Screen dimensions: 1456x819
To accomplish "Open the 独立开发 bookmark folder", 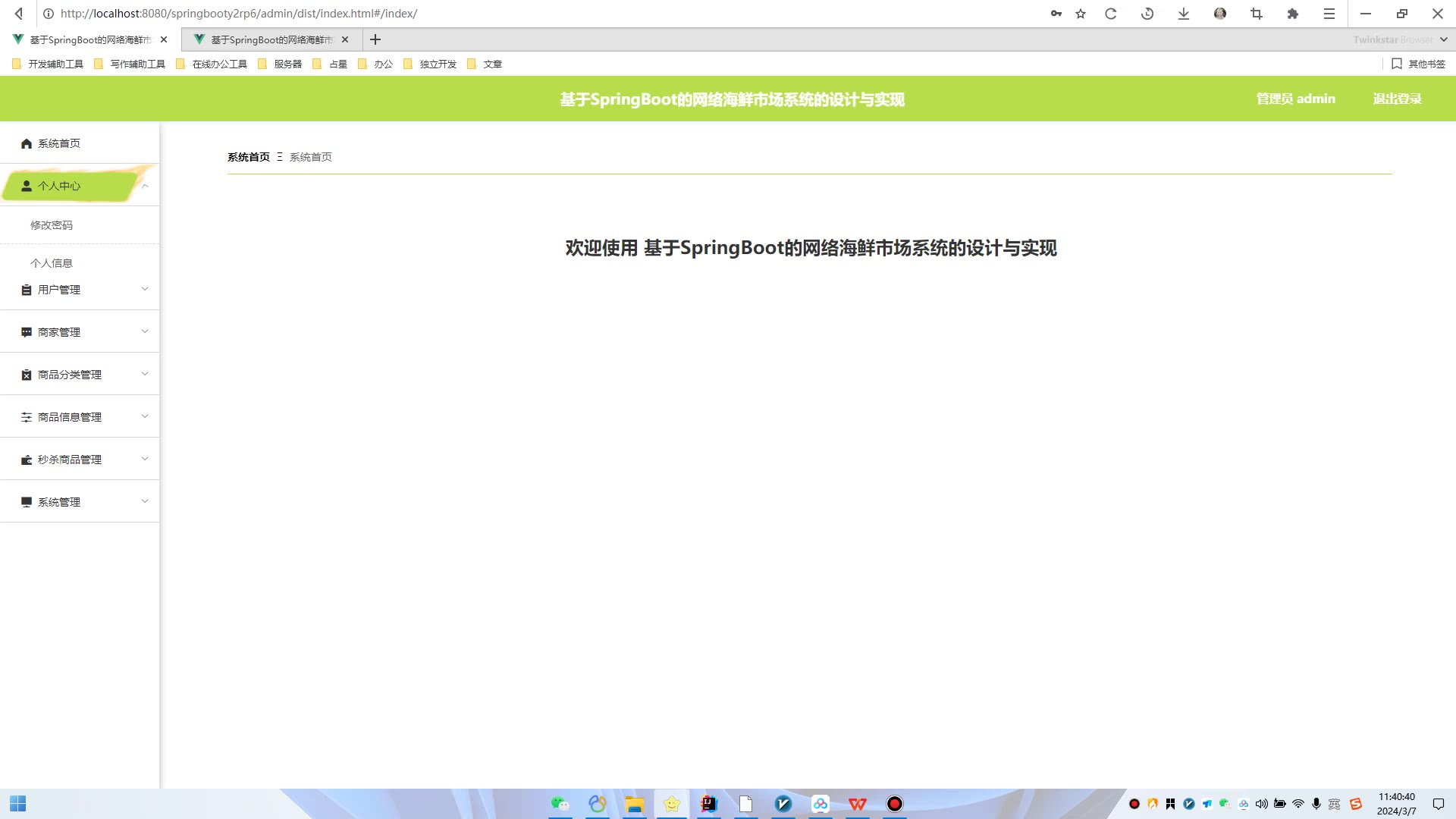I will (430, 64).
